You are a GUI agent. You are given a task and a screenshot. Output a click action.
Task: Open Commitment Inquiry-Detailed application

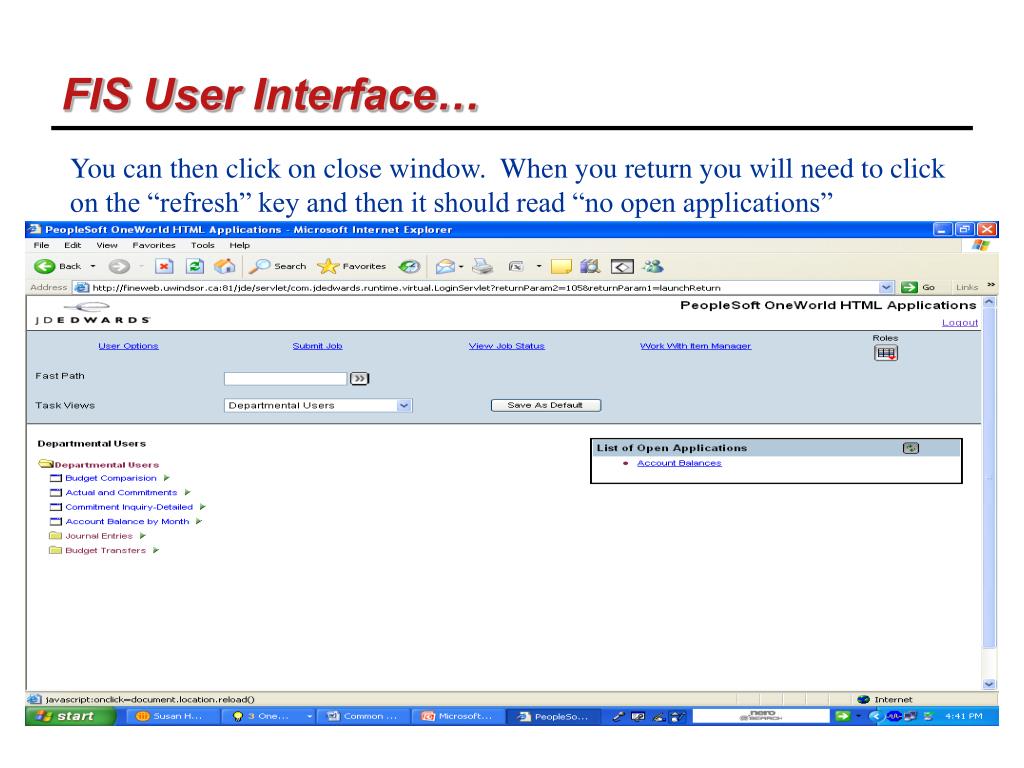[x=129, y=507]
